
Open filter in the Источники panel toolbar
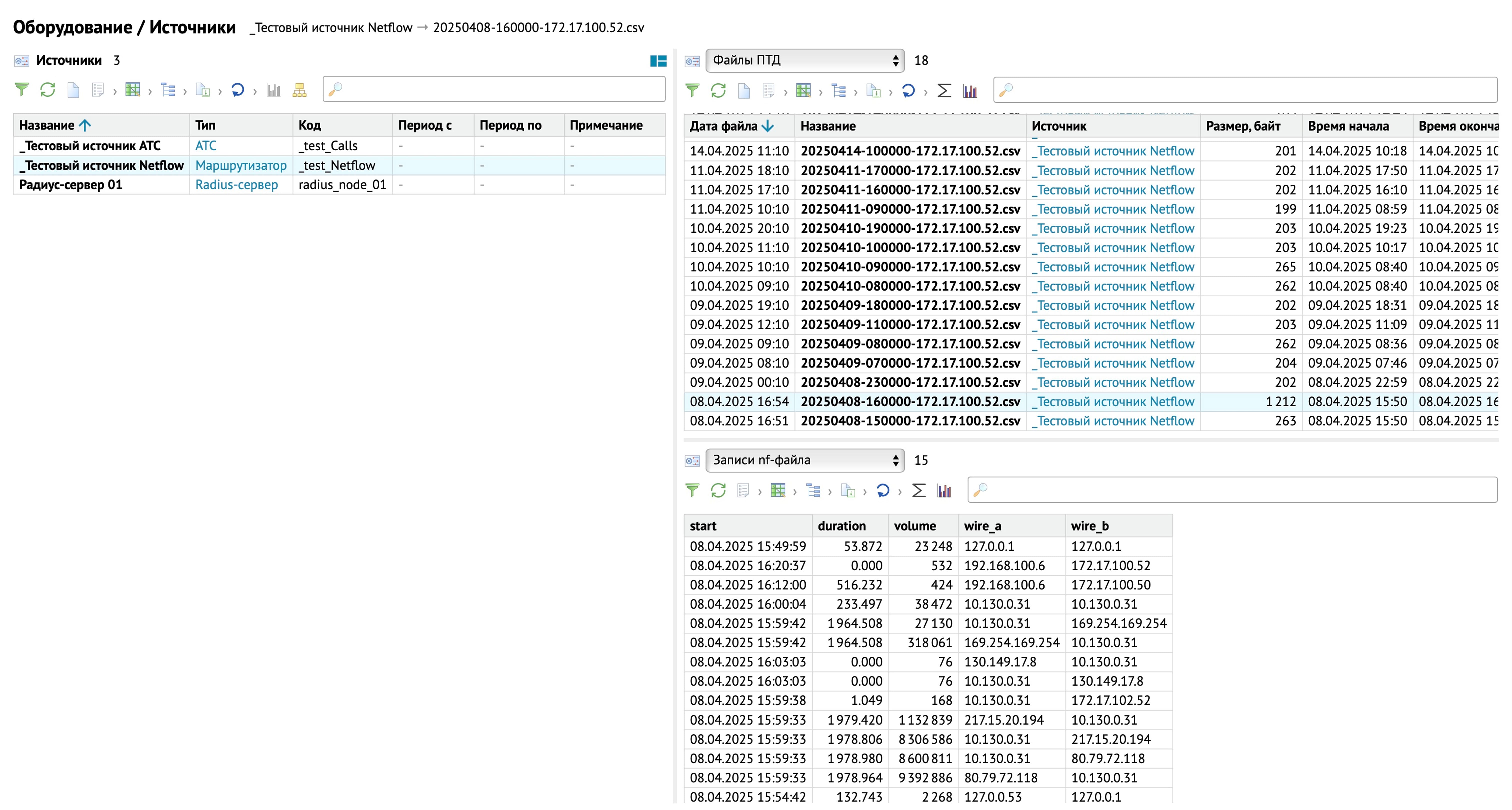click(22, 90)
